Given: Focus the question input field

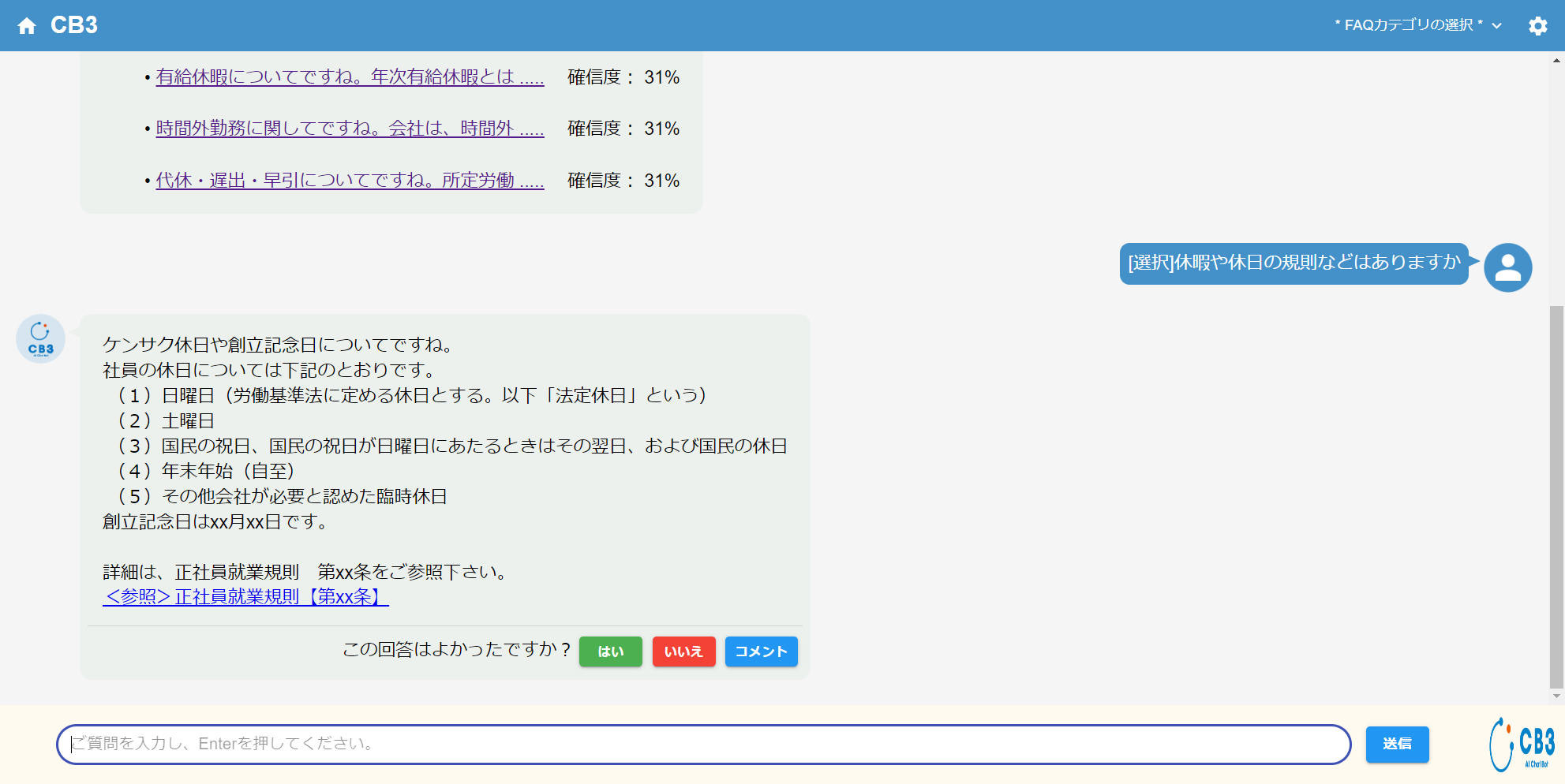Looking at the screenshot, I should tap(702, 744).
